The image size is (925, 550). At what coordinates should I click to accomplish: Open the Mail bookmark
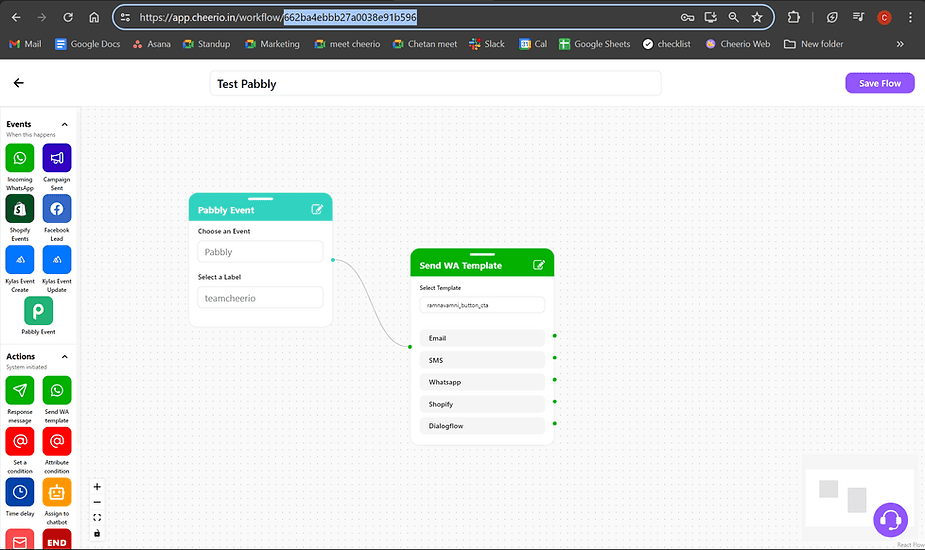[25, 44]
